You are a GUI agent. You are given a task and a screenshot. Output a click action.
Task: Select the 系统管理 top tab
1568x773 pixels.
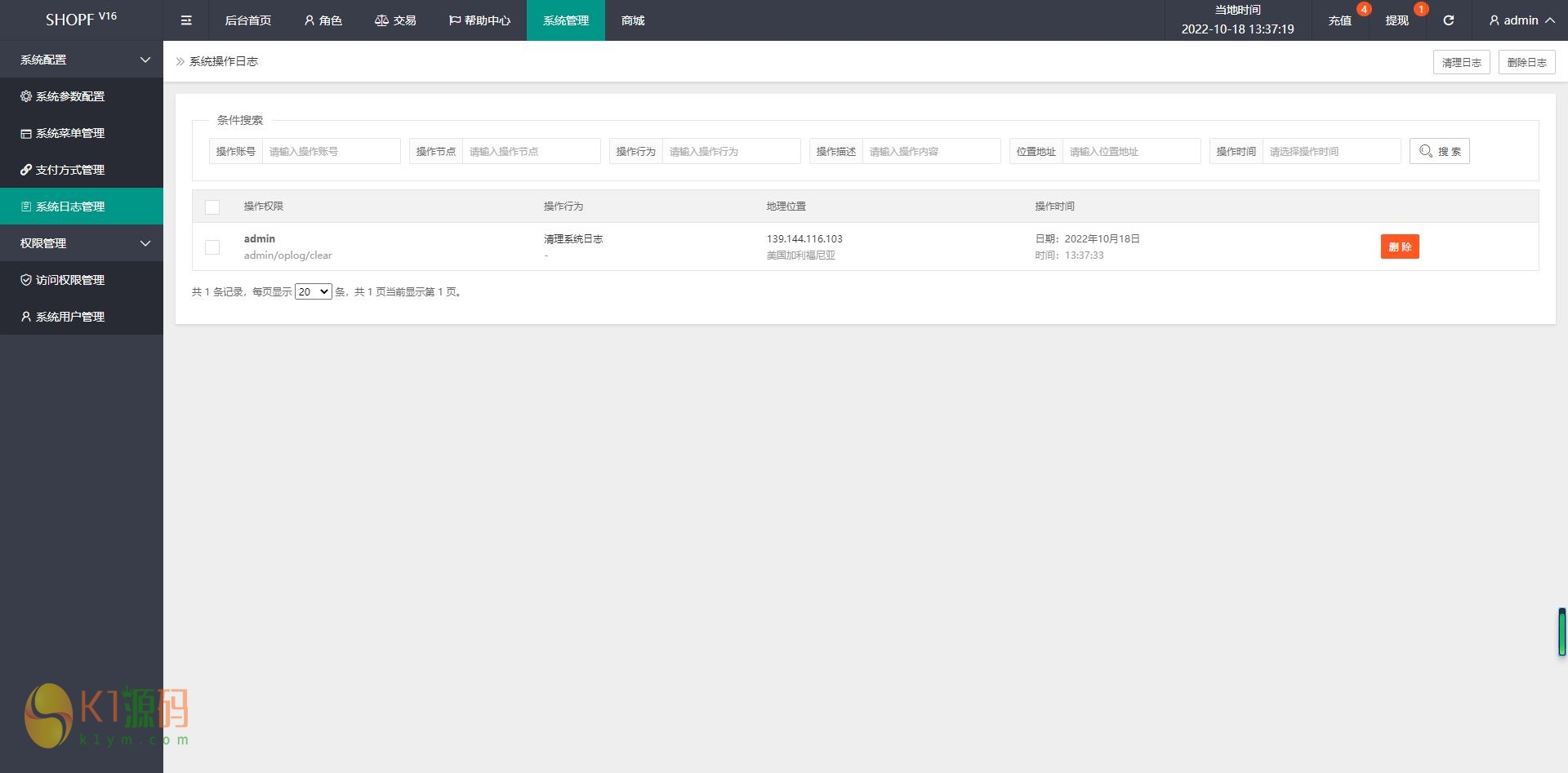[566, 20]
